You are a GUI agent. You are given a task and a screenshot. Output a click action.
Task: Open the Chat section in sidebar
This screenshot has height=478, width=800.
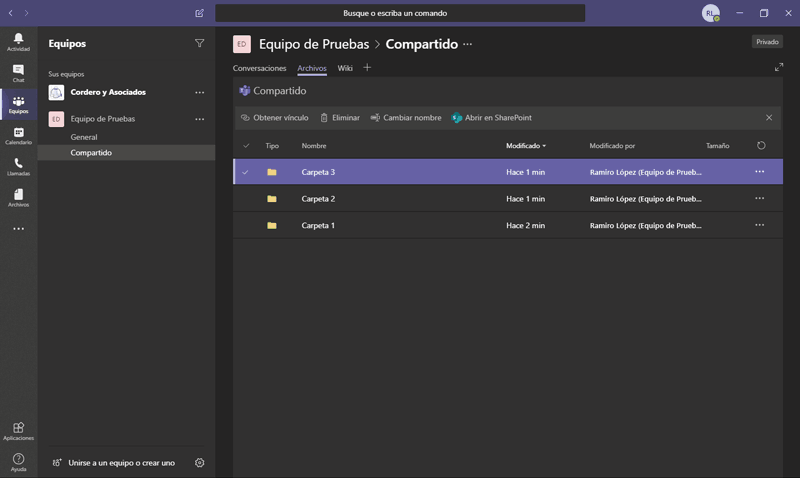[x=18, y=73]
